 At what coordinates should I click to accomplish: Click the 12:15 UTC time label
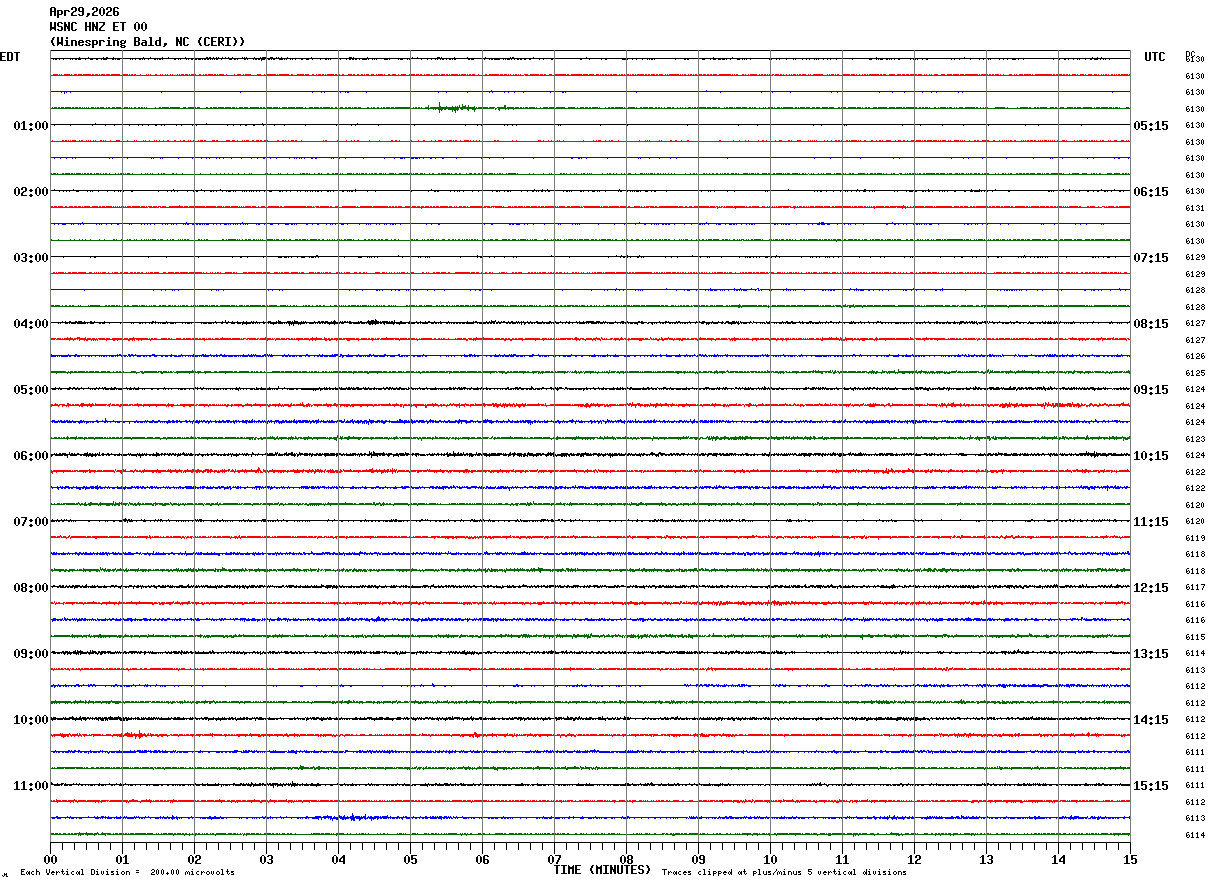tap(1150, 588)
